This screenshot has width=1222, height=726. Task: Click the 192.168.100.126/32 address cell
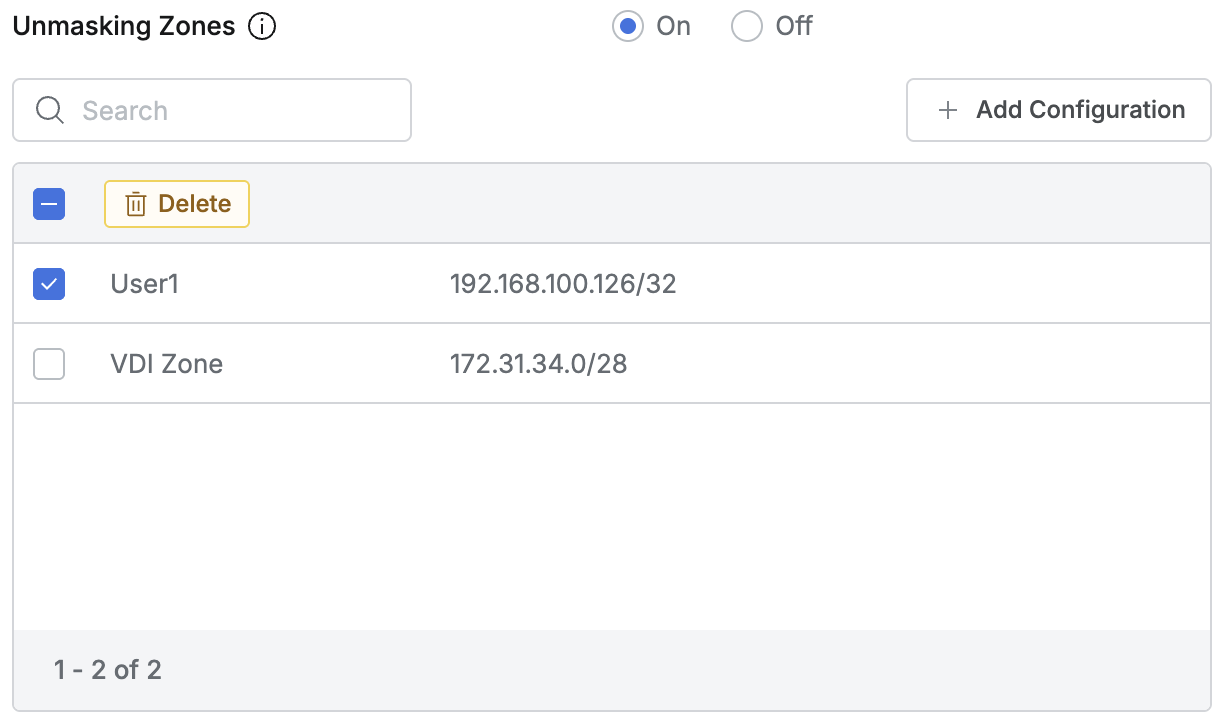(x=563, y=284)
